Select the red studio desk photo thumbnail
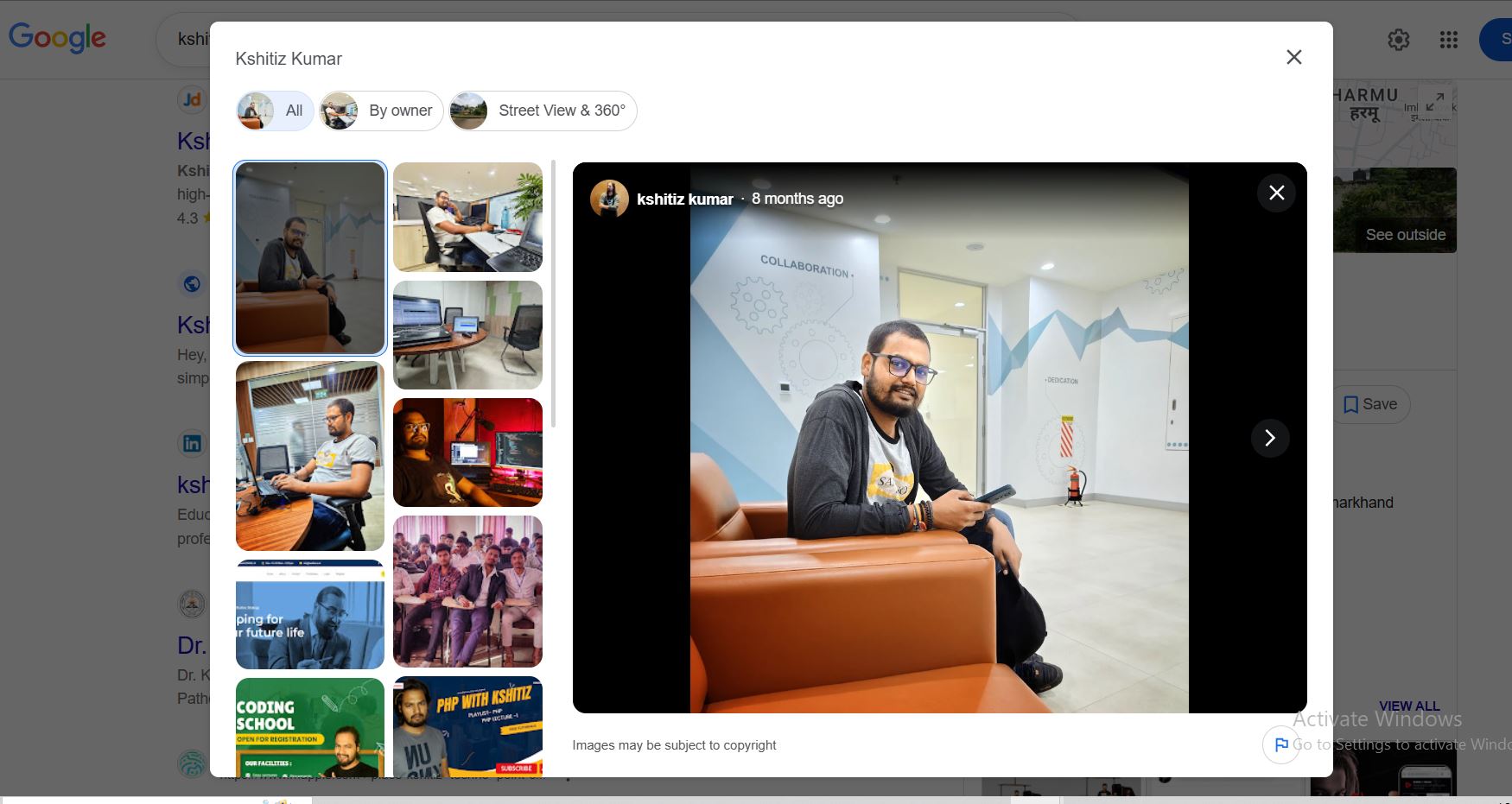This screenshot has height=804, width=1512. pos(467,453)
